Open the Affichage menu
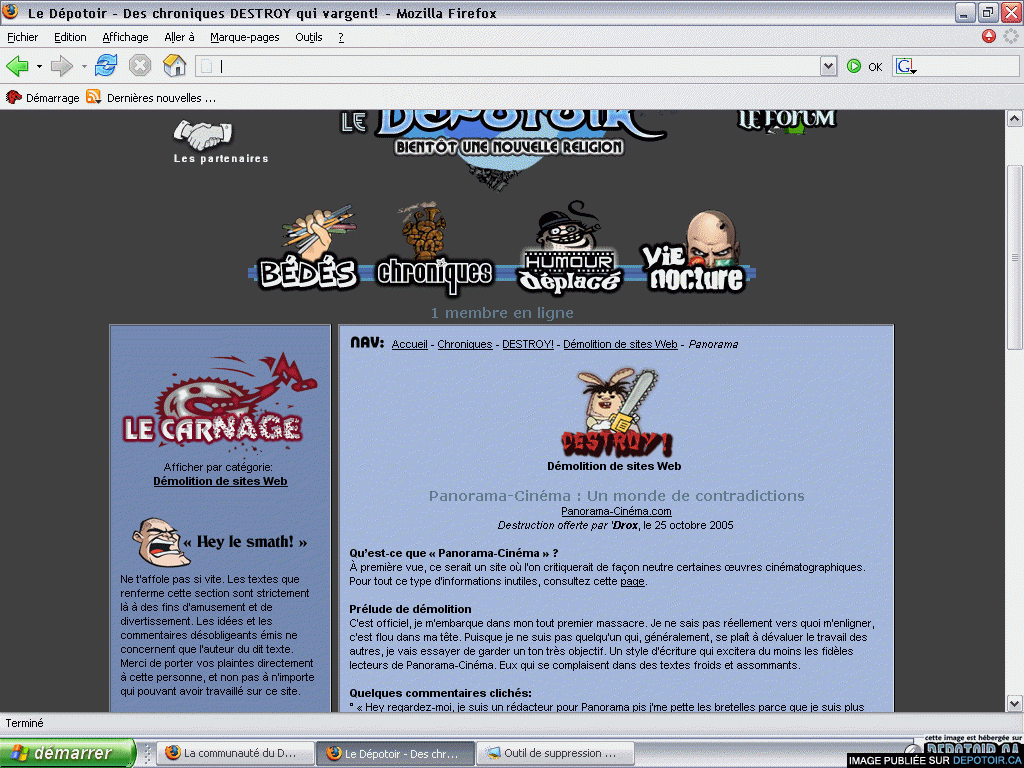Viewport: 1024px width, 768px height. coord(125,37)
